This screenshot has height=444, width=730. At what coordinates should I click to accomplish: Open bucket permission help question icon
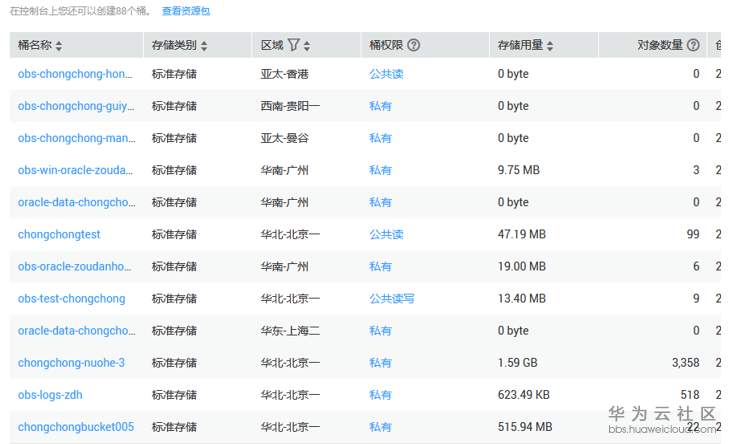tap(413, 45)
